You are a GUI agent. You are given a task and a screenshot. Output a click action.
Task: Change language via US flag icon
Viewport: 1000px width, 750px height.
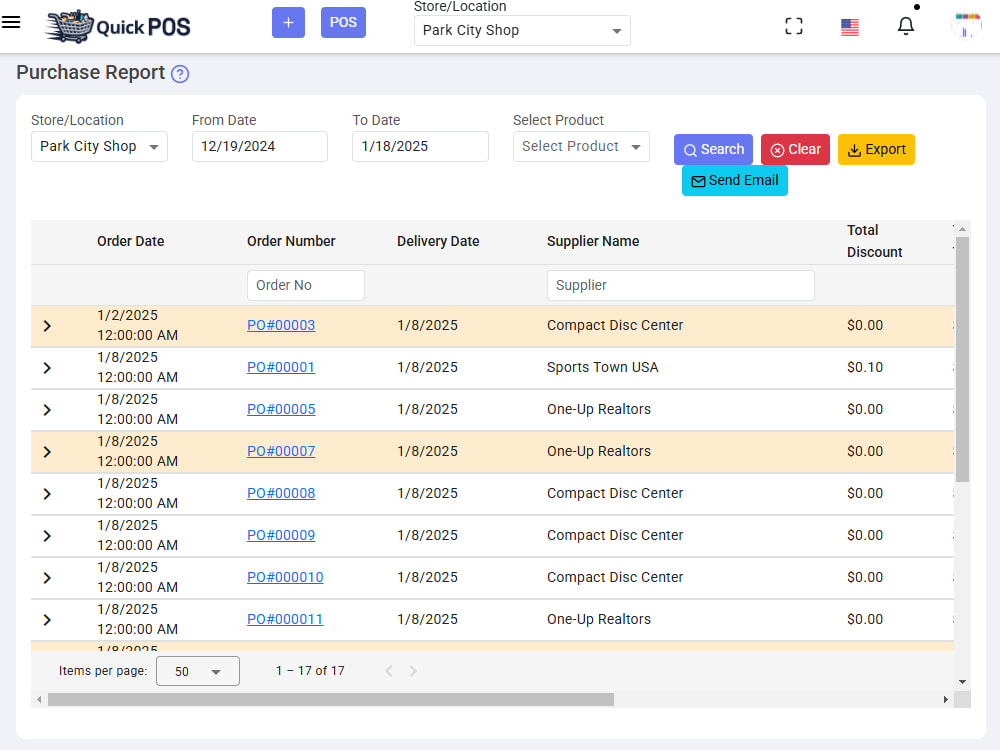tap(849, 27)
